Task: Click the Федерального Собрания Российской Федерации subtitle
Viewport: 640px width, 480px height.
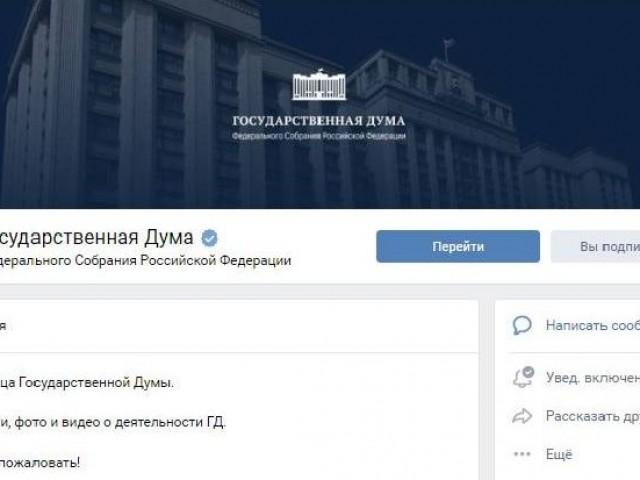Action: pyautogui.click(x=145, y=260)
